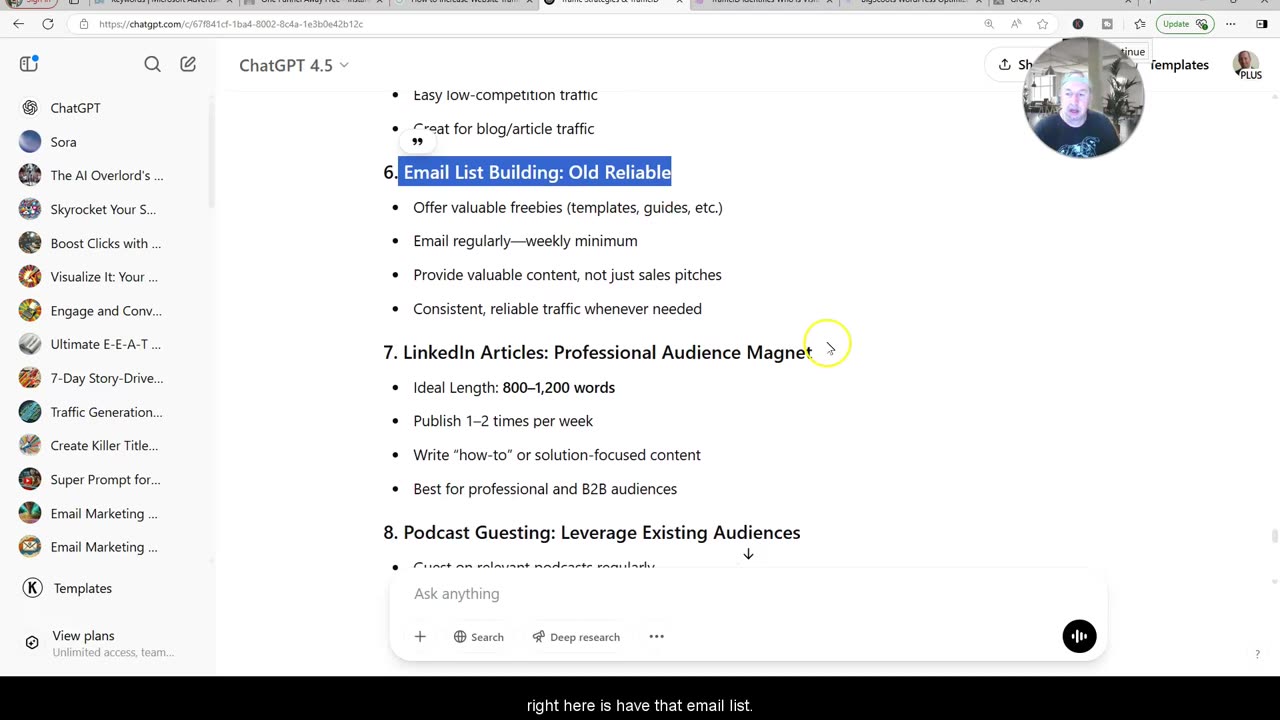Click text Great for blog/article traffic
This screenshot has width=1280, height=720.
[x=504, y=129]
